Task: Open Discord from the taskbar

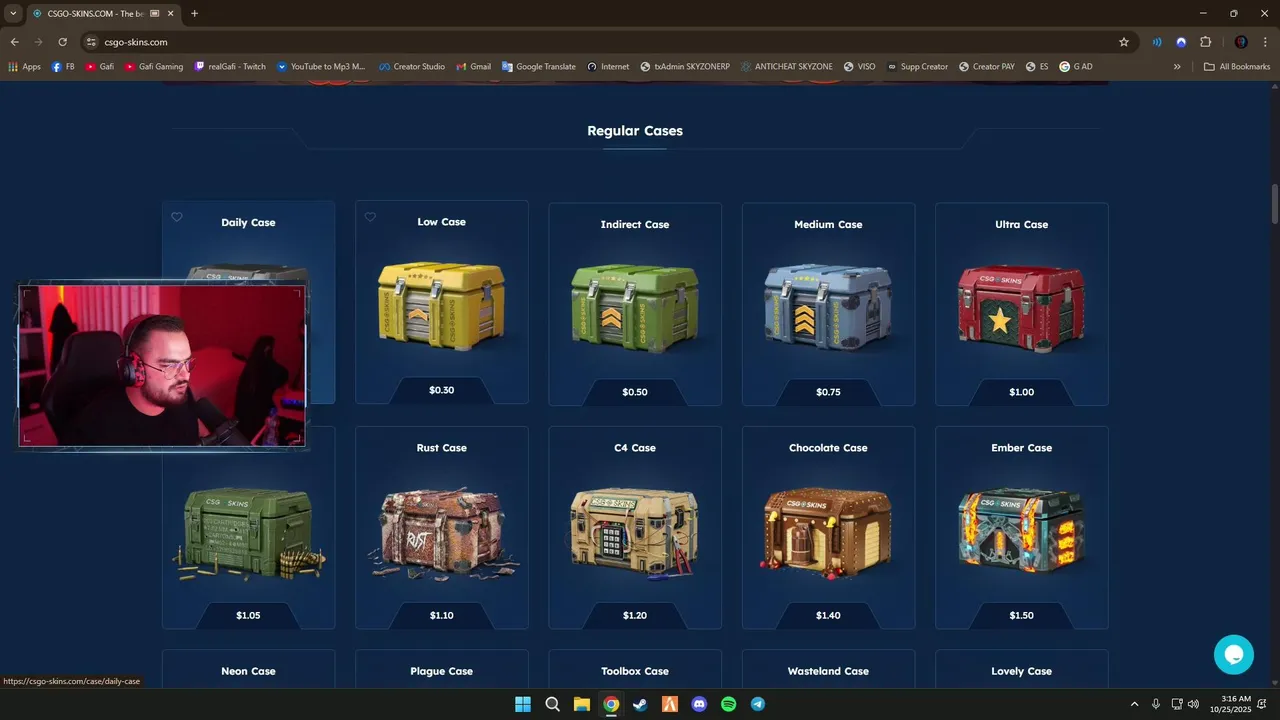Action: click(x=699, y=704)
